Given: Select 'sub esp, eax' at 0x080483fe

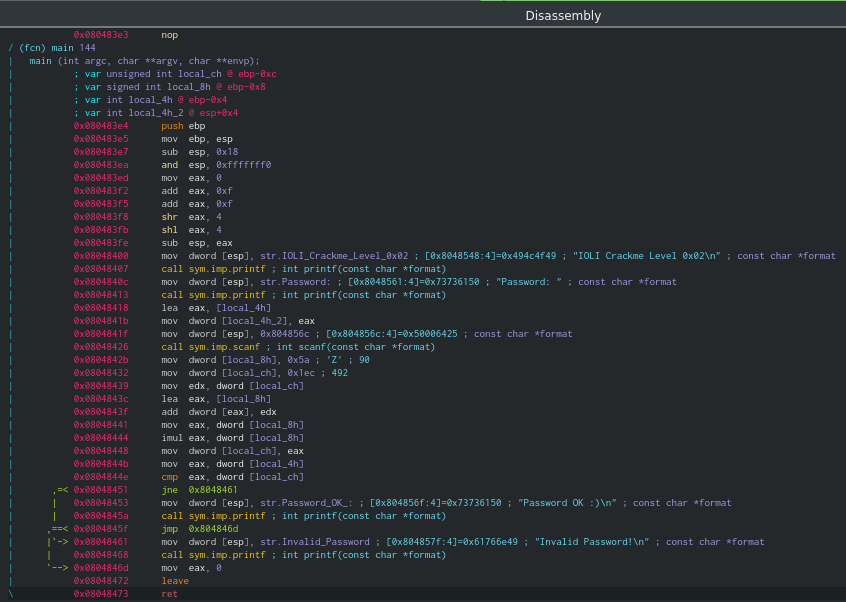Looking at the screenshot, I should pos(197,243).
